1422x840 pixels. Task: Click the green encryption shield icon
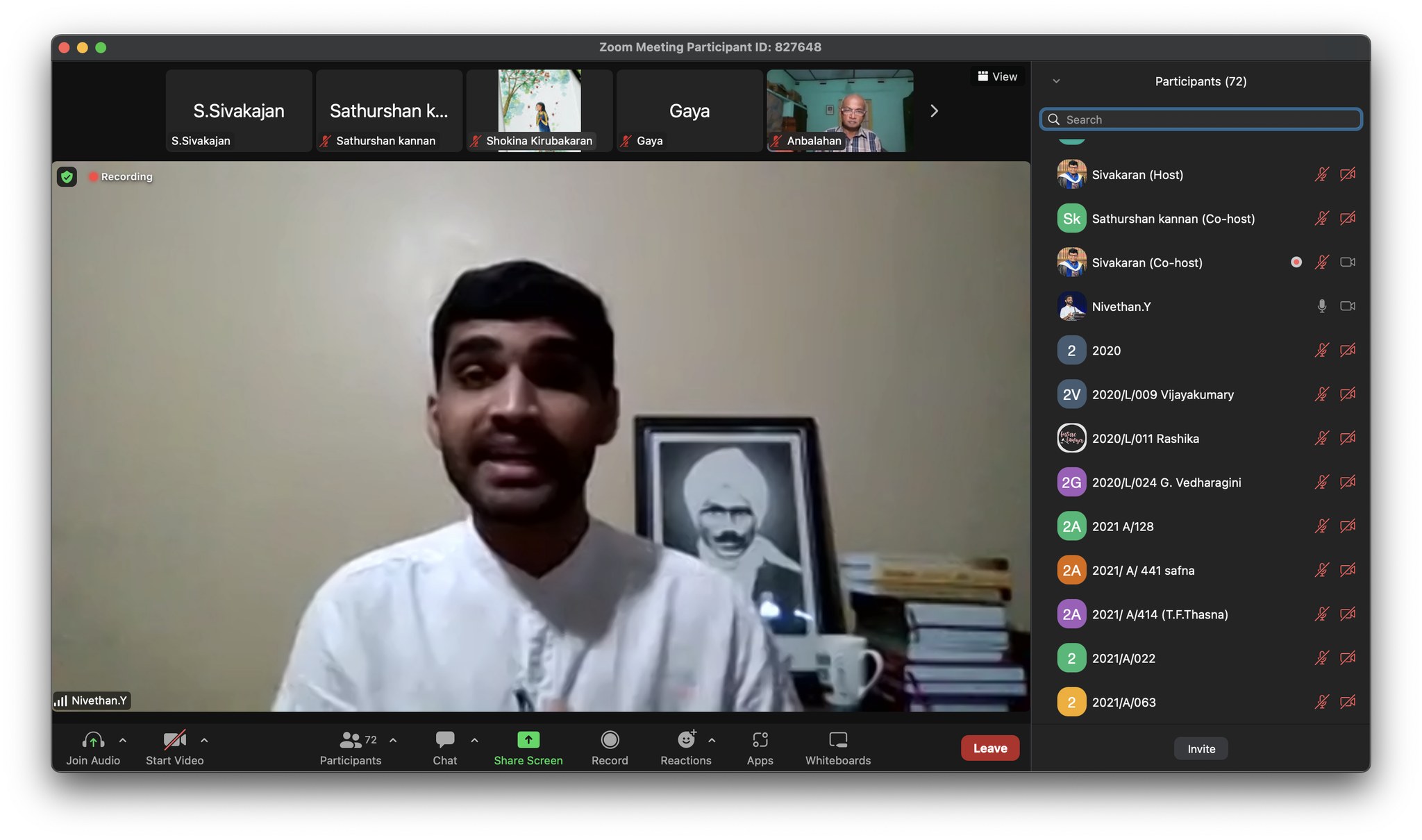tap(67, 177)
